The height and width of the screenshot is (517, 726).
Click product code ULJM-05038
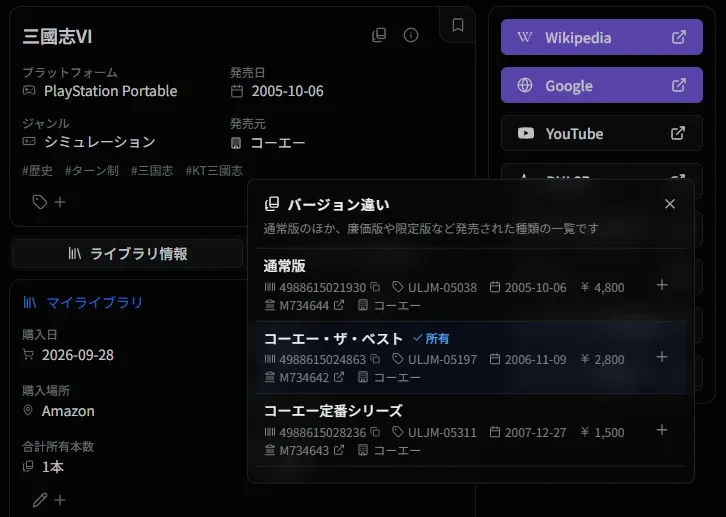pos(442,287)
